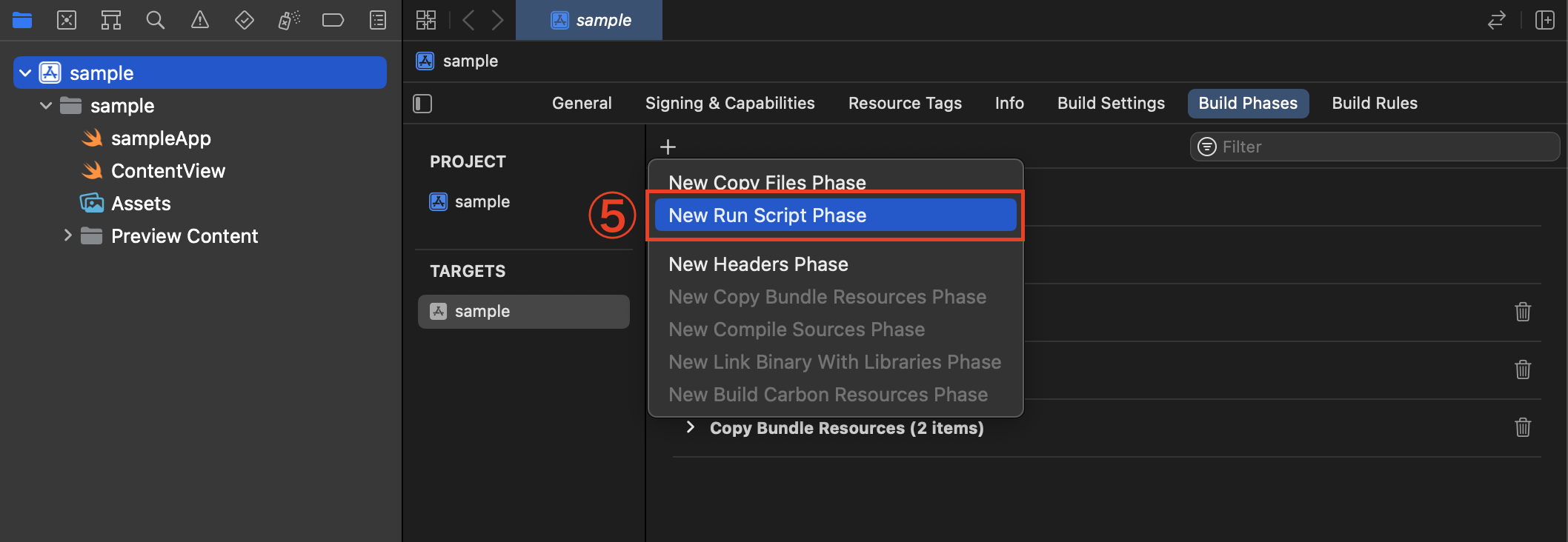Screen dimensions: 1568x542
Task: Open the Test navigator diamond icon
Action: (244, 20)
